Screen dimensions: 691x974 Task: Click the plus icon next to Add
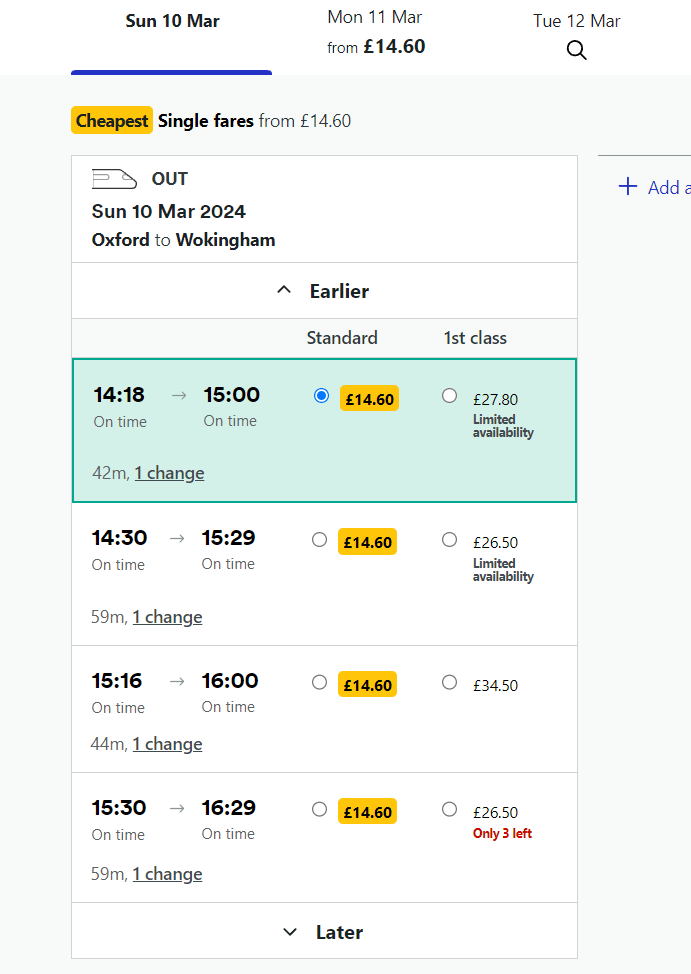[x=628, y=186]
